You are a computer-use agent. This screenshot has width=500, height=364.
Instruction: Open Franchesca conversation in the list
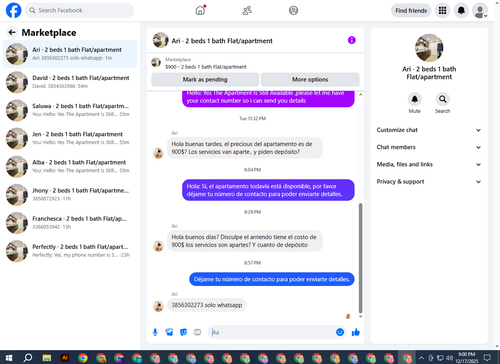pos(70,223)
